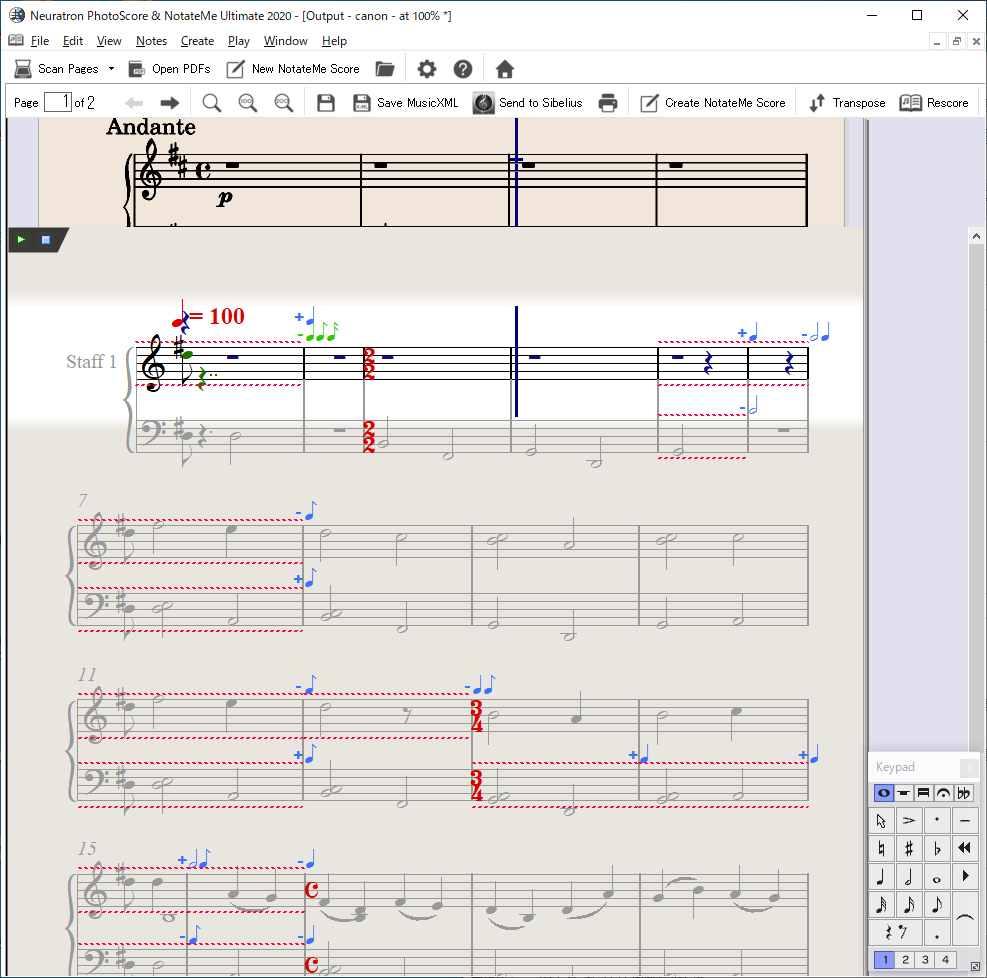The width and height of the screenshot is (987, 978).
Task: Expand the Keypad using the corner resize icon
Action: point(975,966)
